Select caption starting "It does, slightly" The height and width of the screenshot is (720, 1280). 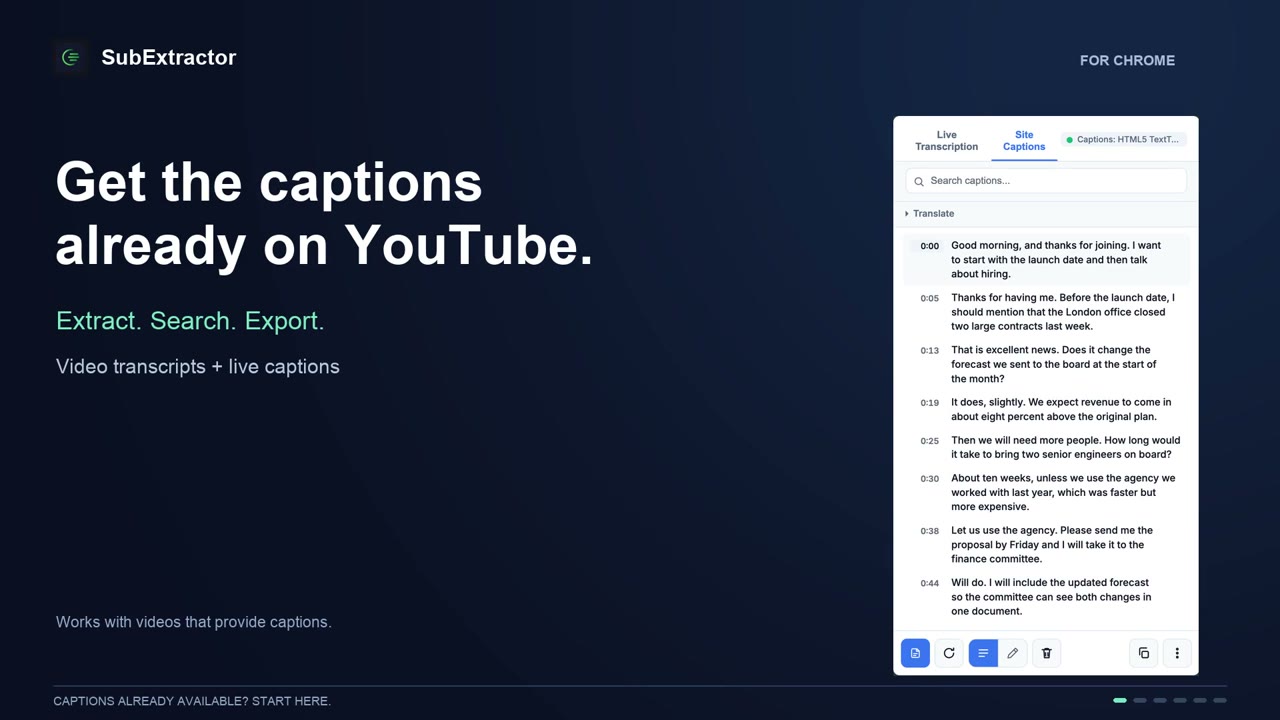coord(1061,409)
